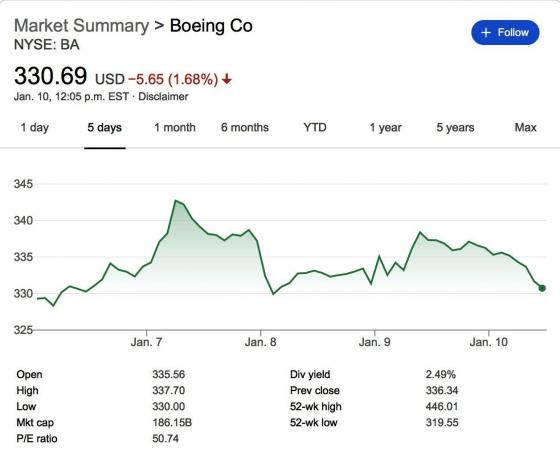Click the red down arrow icon
The image size is (560, 457).
coord(226,79)
